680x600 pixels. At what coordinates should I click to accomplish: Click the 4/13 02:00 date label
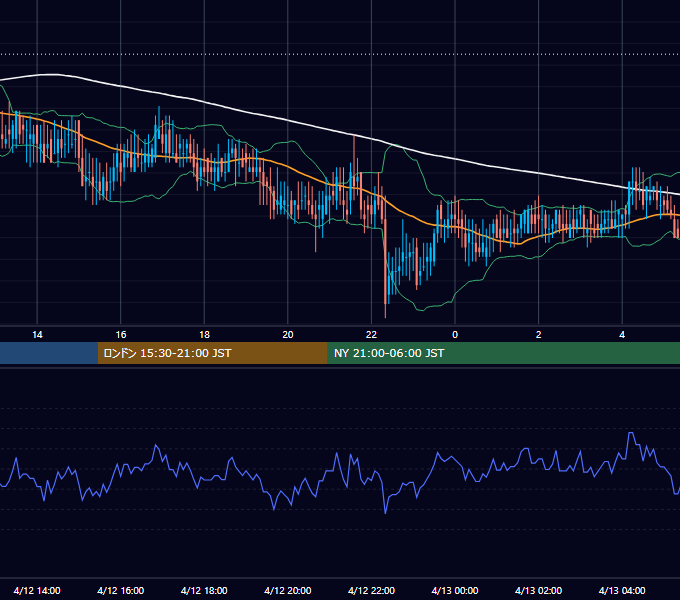click(x=538, y=590)
